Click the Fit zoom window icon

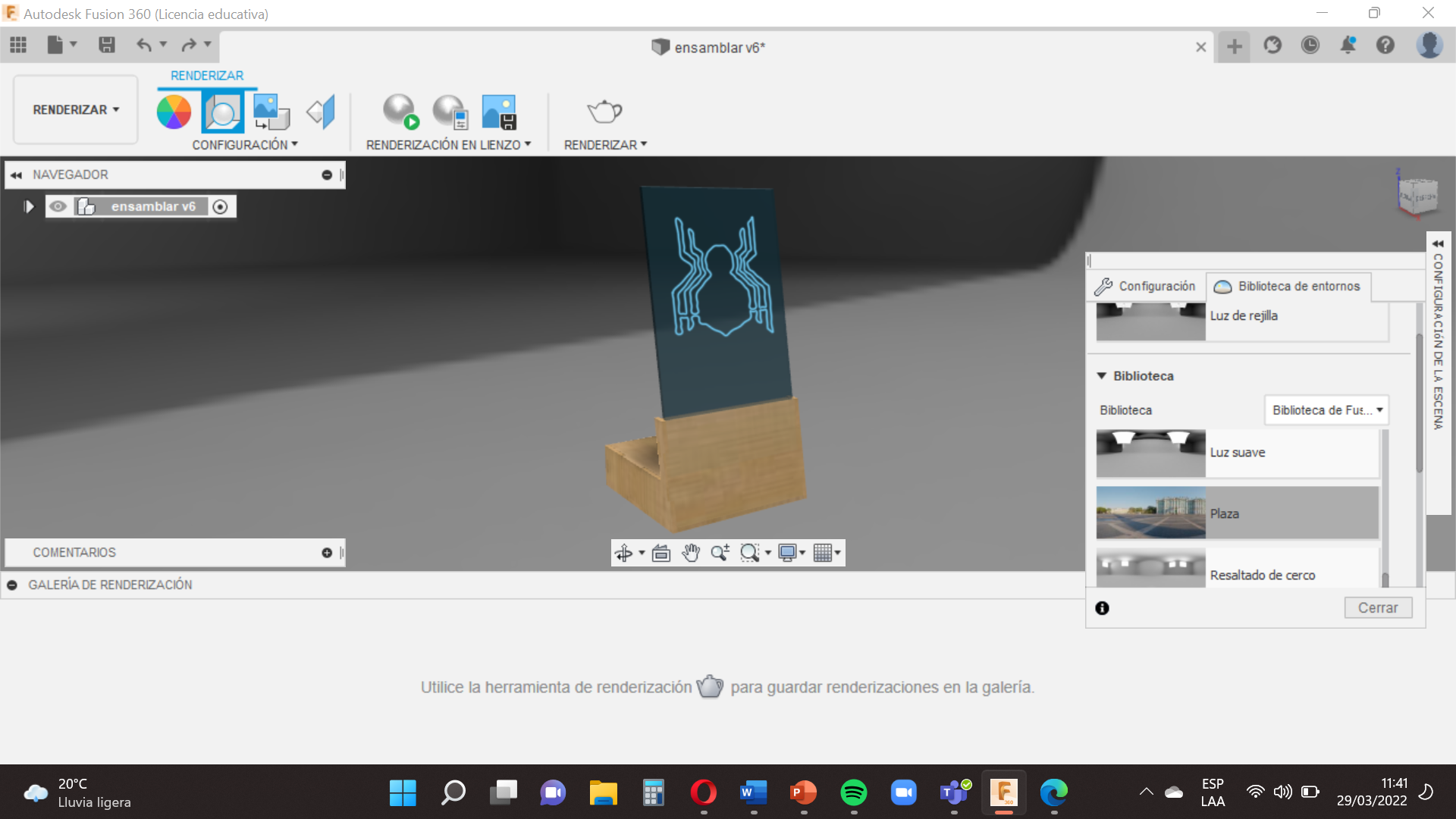tap(749, 553)
